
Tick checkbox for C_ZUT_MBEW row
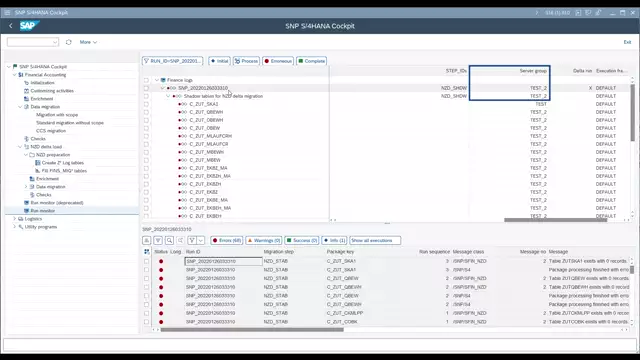coord(146,160)
